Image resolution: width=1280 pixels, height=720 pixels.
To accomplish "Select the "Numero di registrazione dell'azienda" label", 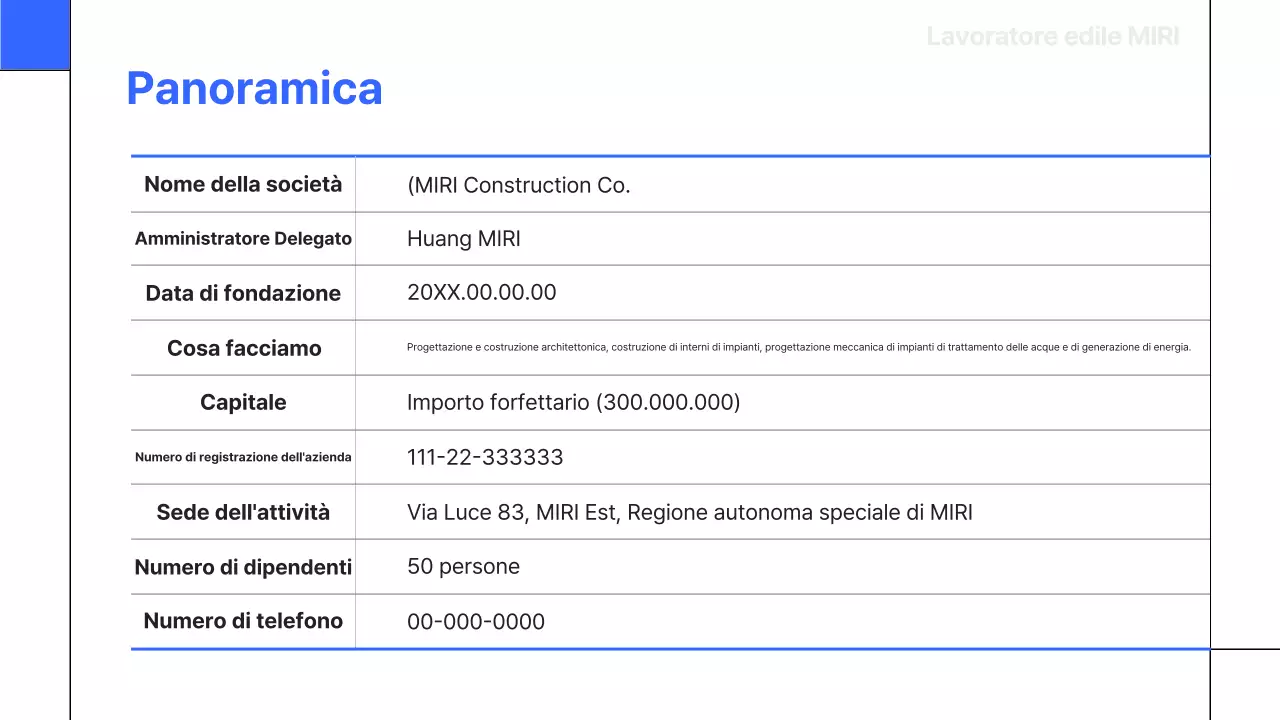I will (243, 457).
